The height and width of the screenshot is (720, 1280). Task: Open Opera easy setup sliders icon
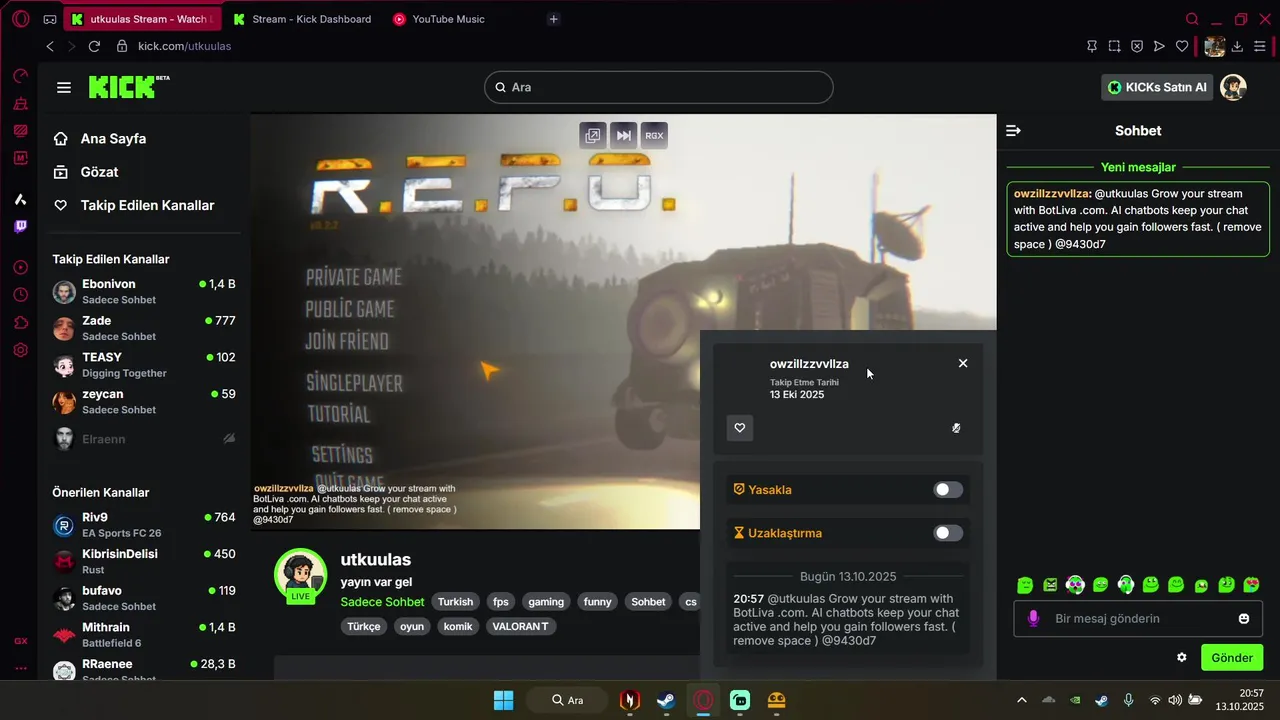[x=1260, y=46]
